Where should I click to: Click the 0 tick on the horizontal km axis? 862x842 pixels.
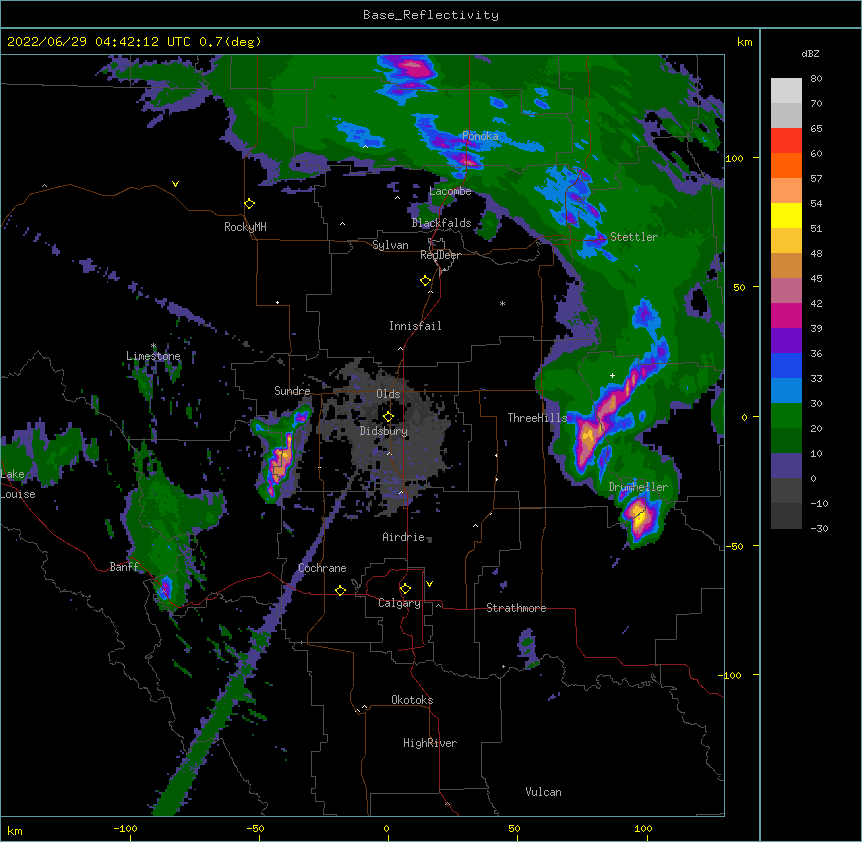(x=386, y=828)
